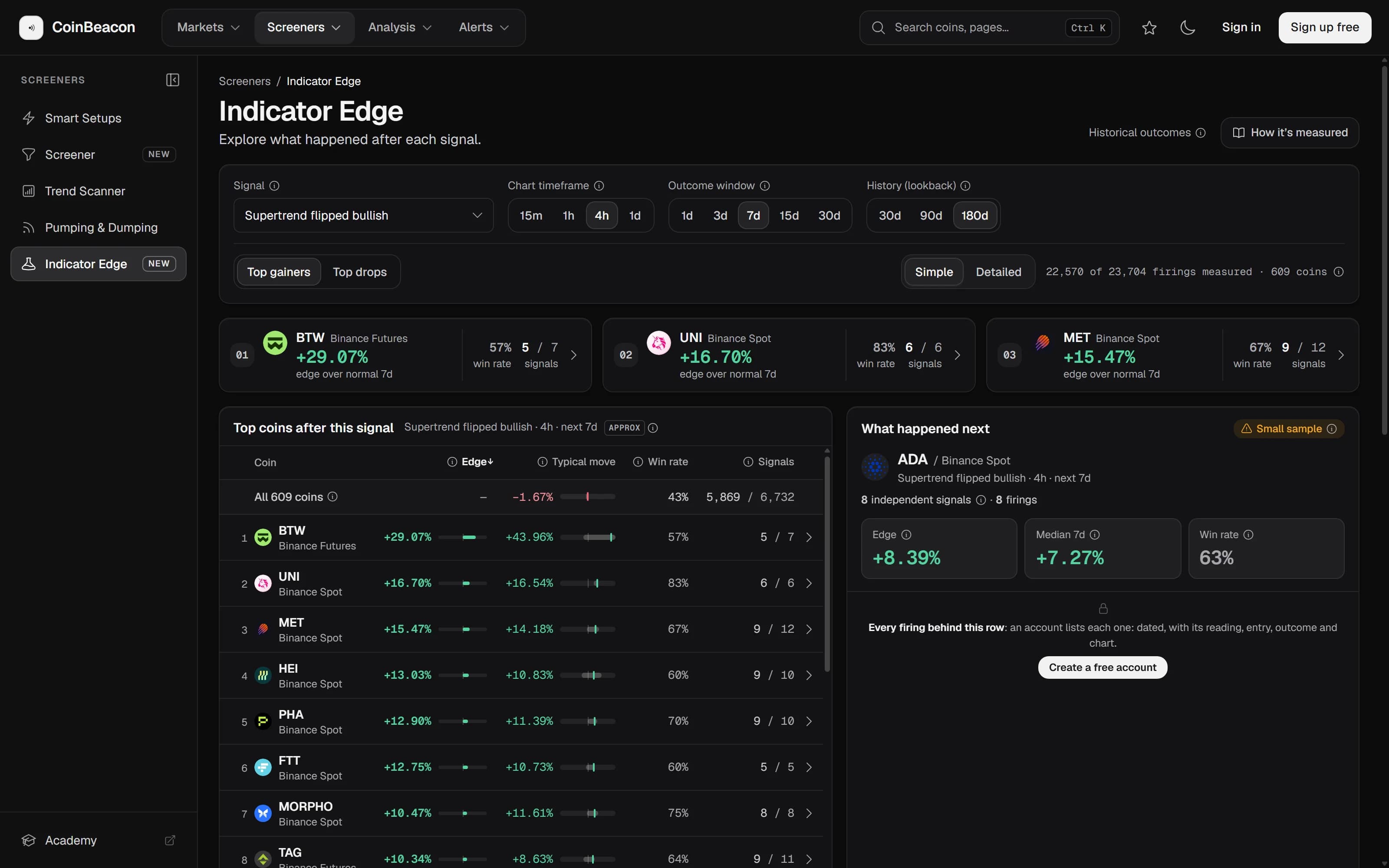Click the Typical move column info icon

pos(543,461)
